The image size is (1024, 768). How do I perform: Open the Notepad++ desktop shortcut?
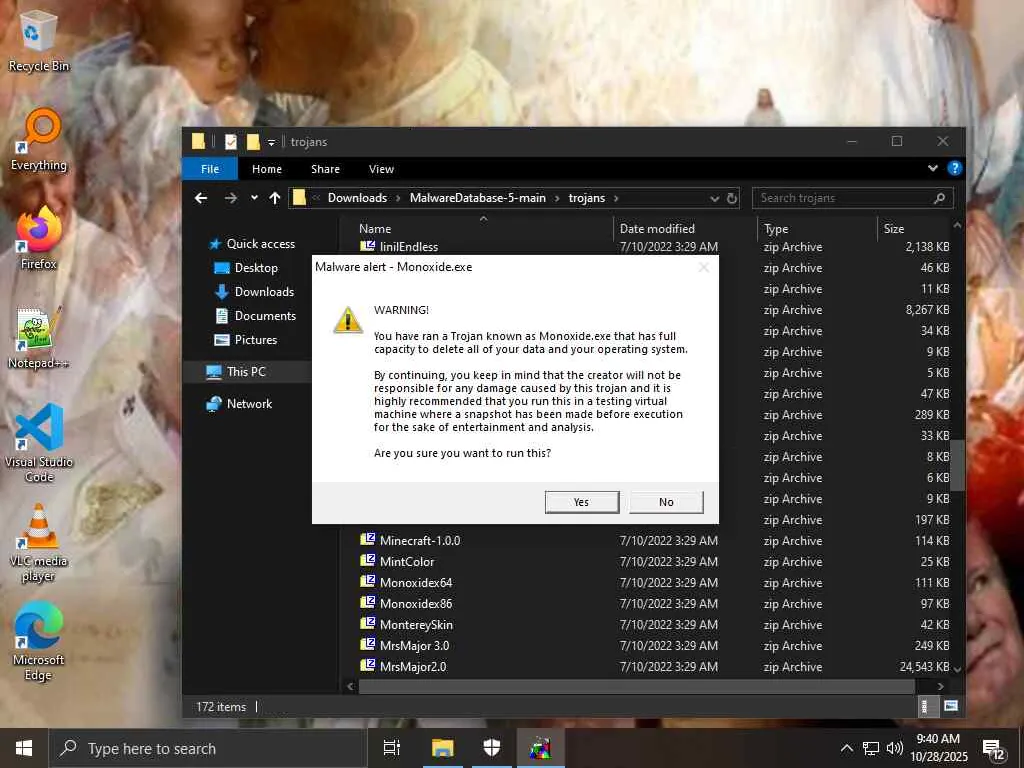[39, 338]
